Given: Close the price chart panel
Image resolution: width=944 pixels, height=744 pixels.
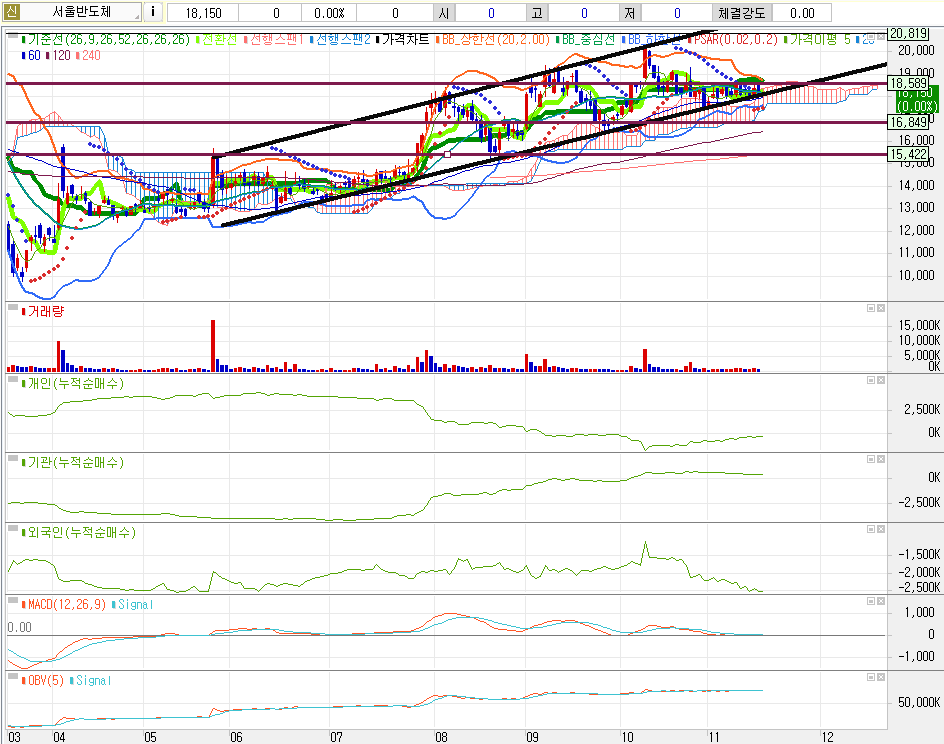Looking at the screenshot, I should click(881, 37).
